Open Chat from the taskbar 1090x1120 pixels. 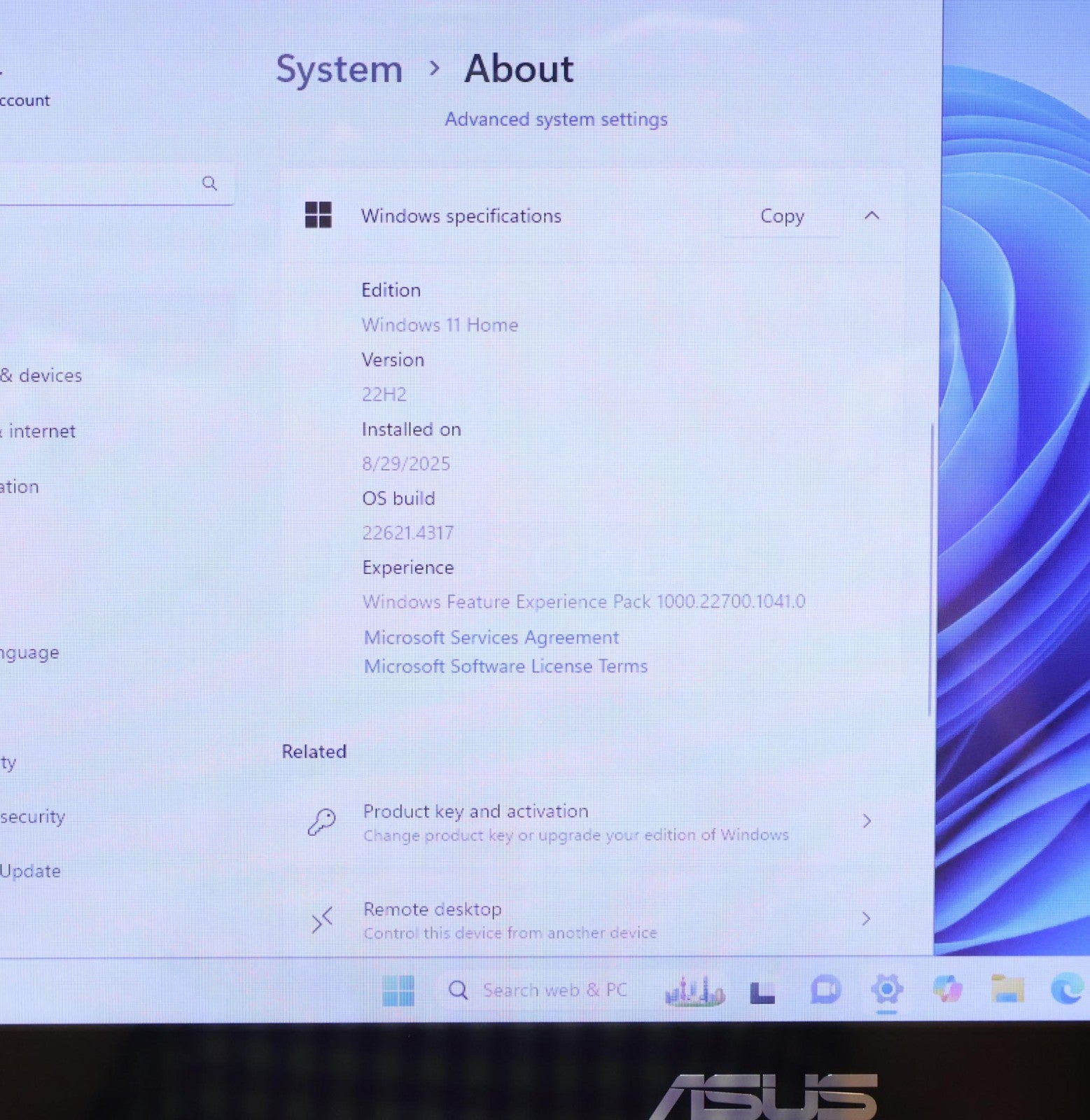pyautogui.click(x=825, y=990)
